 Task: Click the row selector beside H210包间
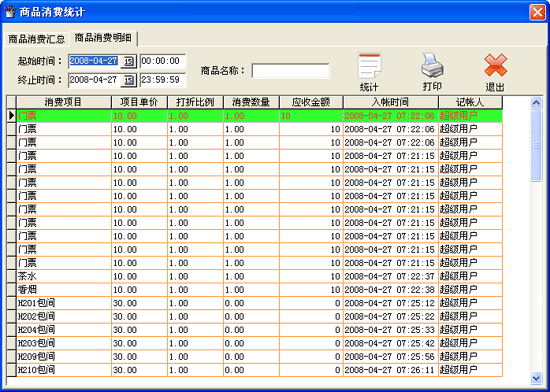pos(12,370)
